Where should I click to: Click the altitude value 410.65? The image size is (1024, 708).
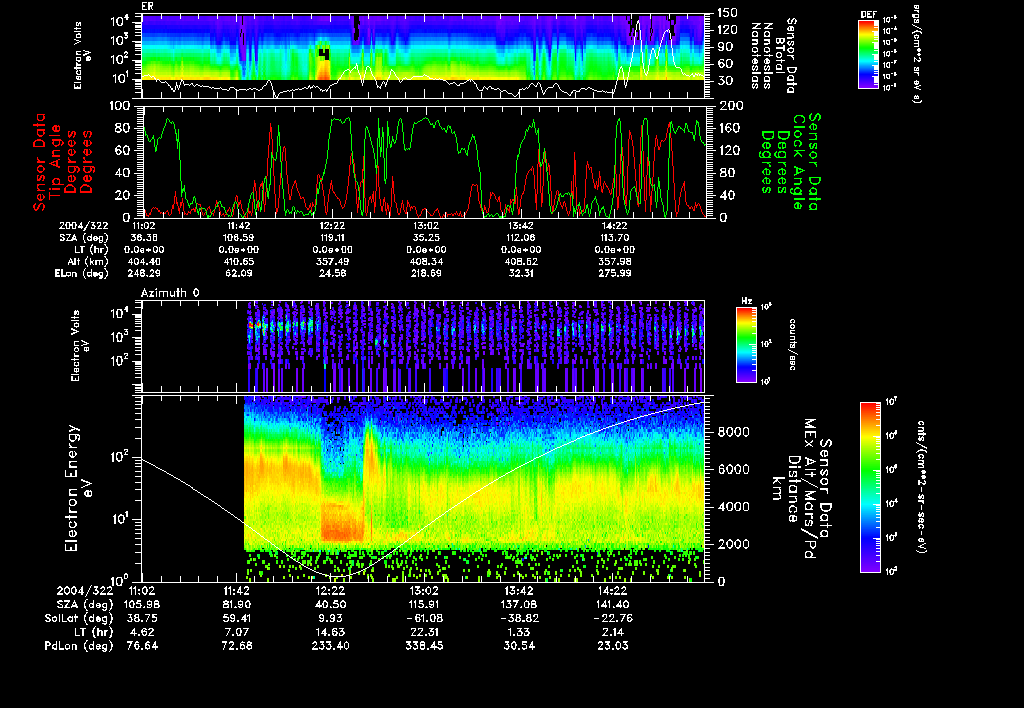(x=238, y=261)
